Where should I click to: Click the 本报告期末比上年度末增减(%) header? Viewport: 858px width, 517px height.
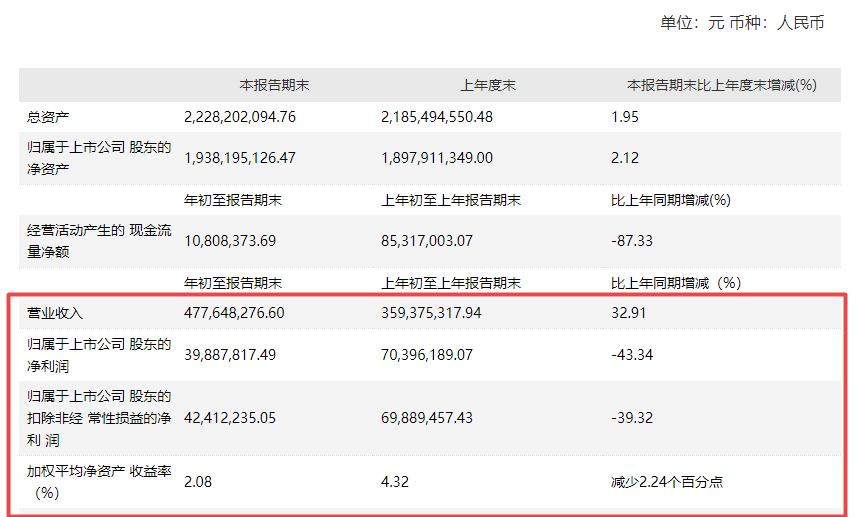coord(721,85)
